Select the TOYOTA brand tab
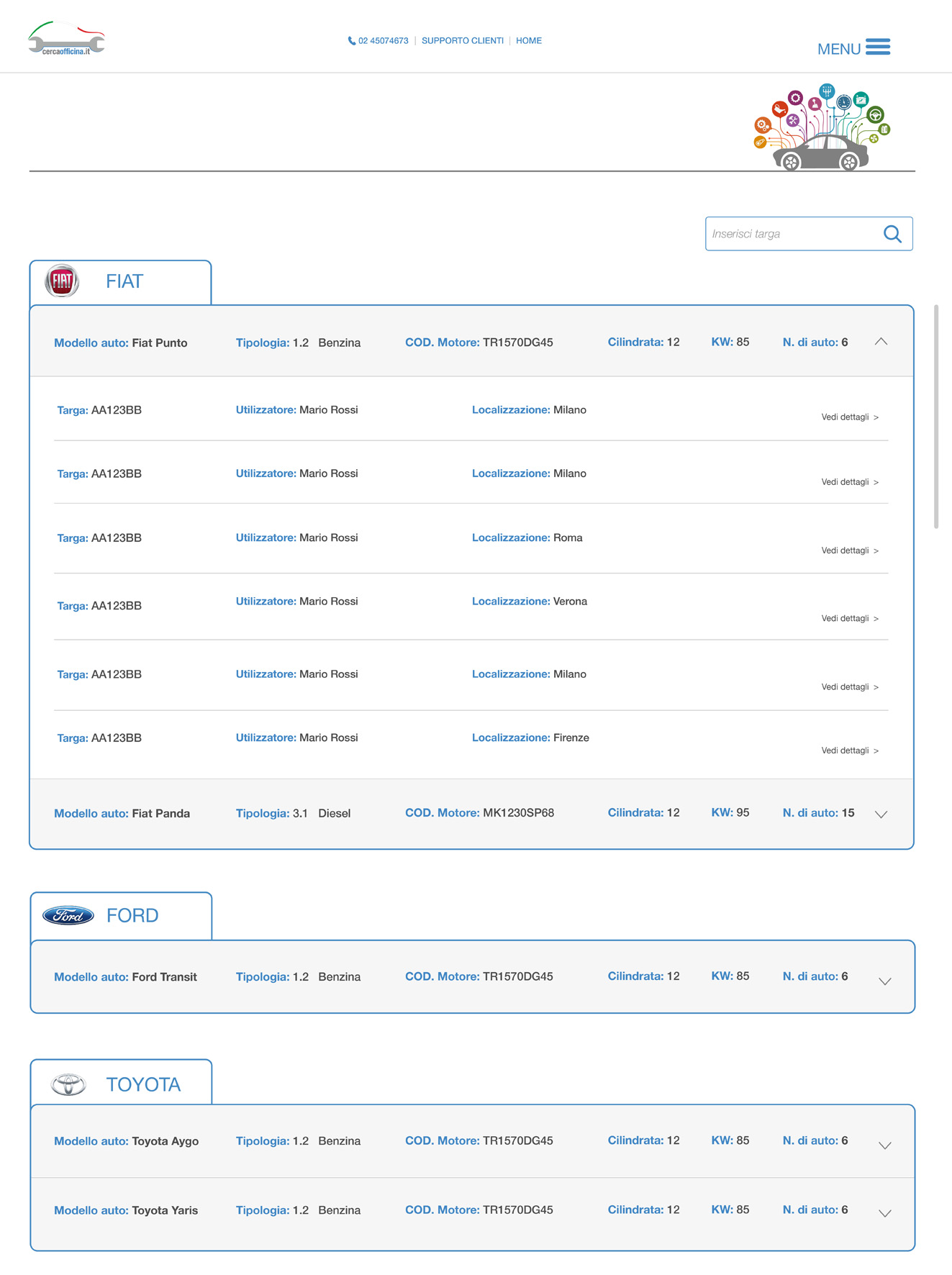Image resolution: width=952 pixels, height=1275 pixels. tap(121, 1082)
